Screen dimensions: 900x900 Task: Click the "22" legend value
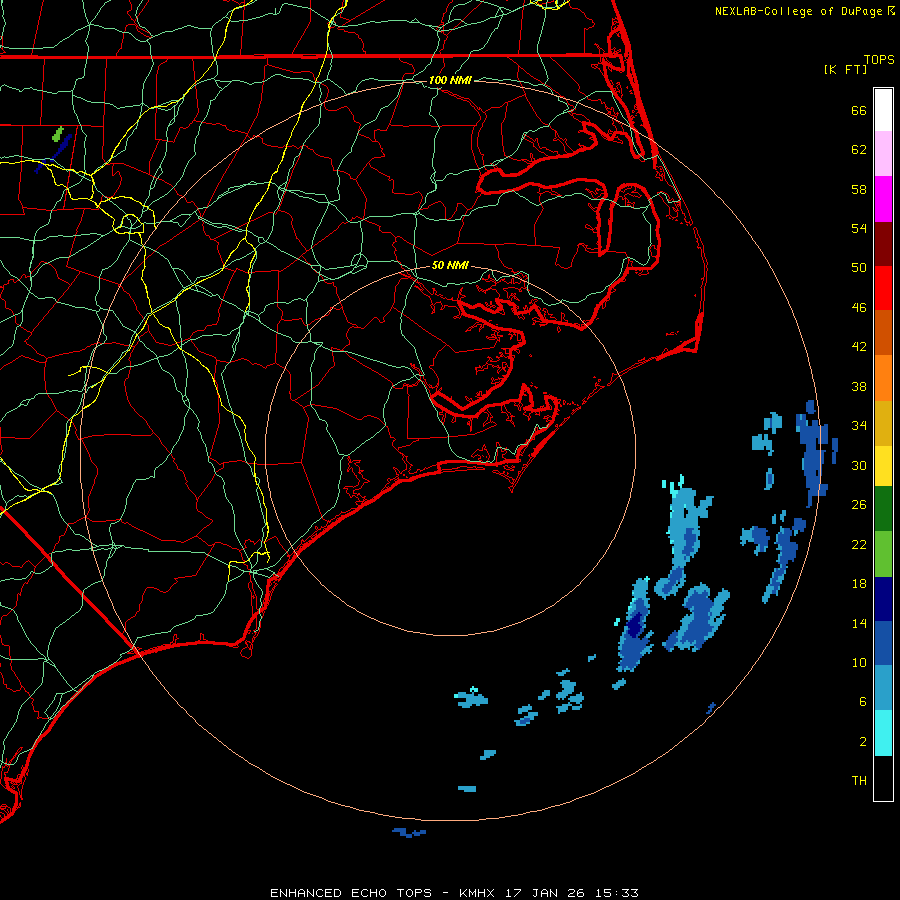[x=859, y=544]
